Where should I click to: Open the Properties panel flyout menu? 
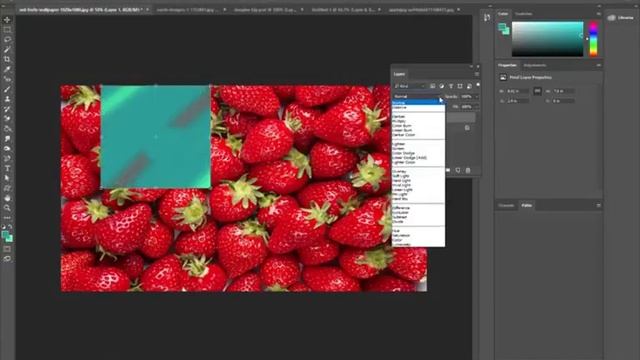point(598,65)
